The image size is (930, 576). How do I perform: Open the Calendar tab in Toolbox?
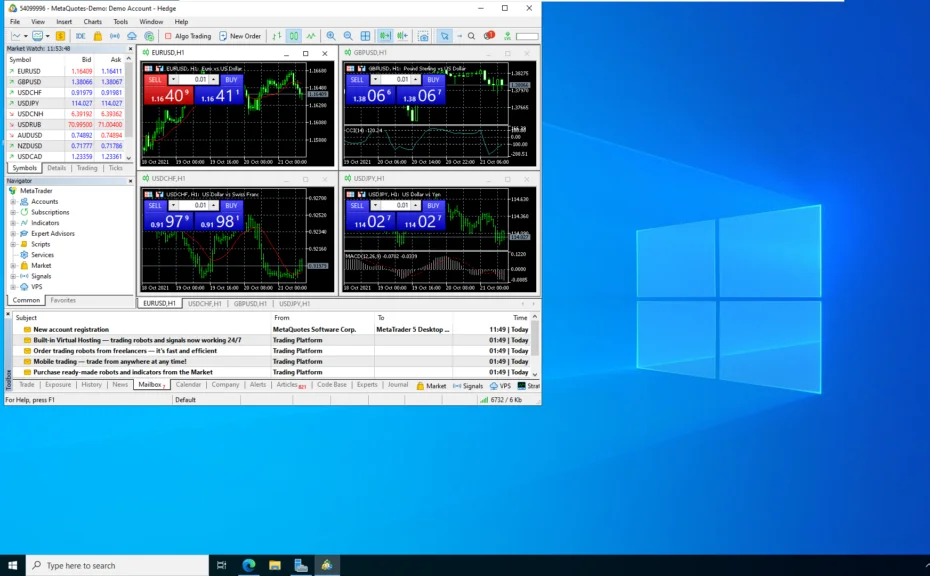[189, 384]
